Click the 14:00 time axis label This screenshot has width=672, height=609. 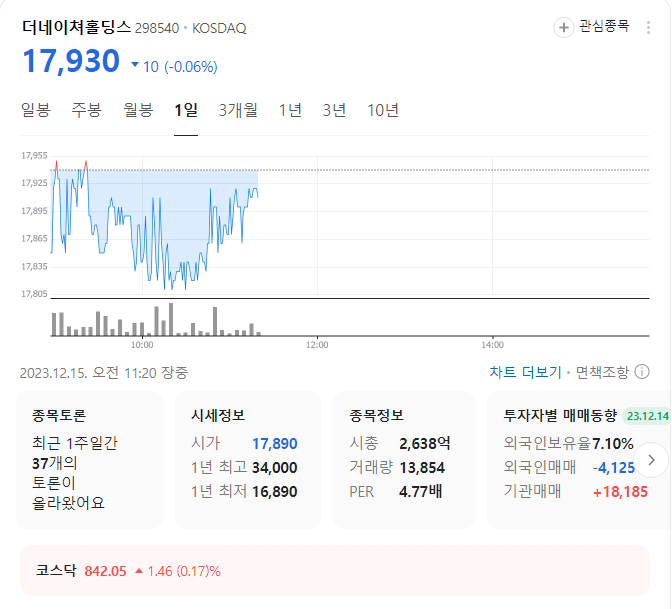click(492, 345)
